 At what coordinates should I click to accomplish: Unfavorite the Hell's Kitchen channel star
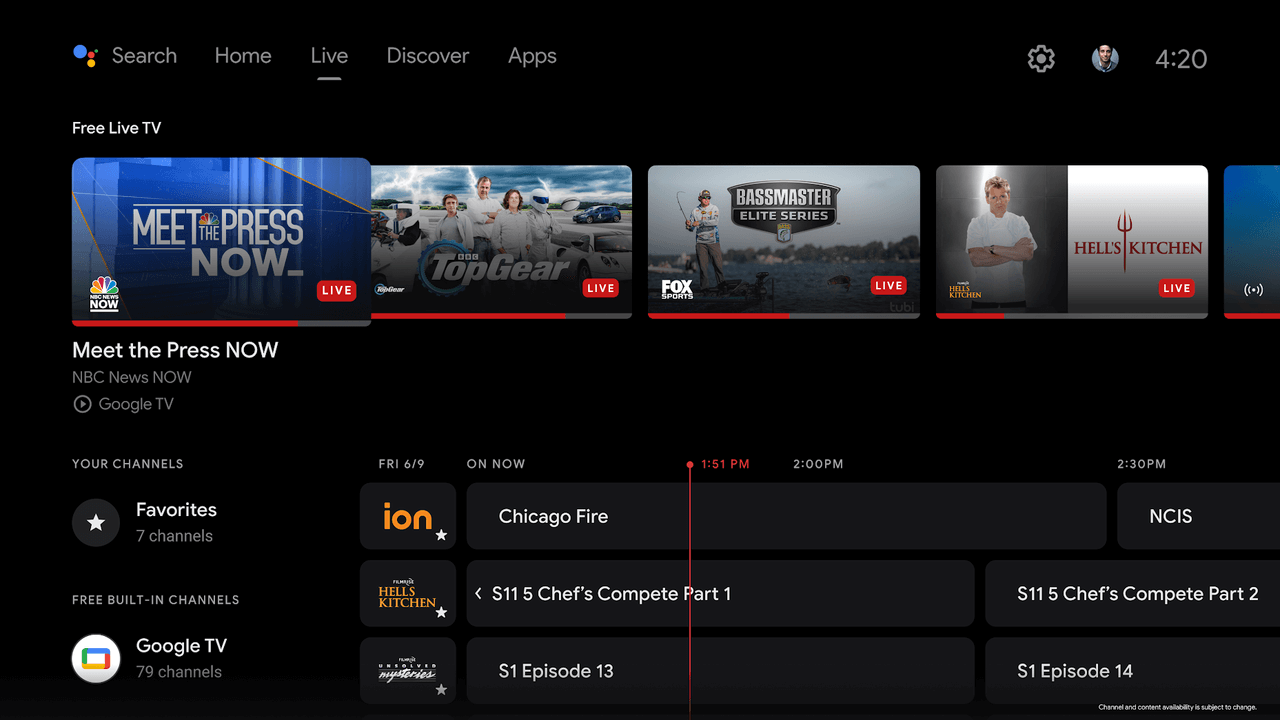point(440,614)
